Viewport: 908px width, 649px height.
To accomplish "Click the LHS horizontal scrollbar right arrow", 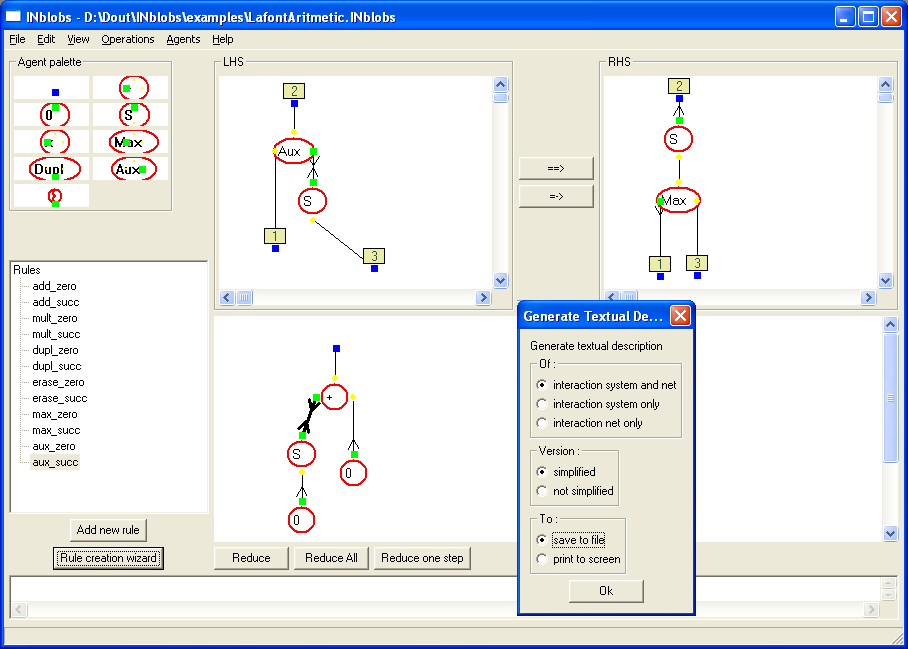I will point(483,298).
